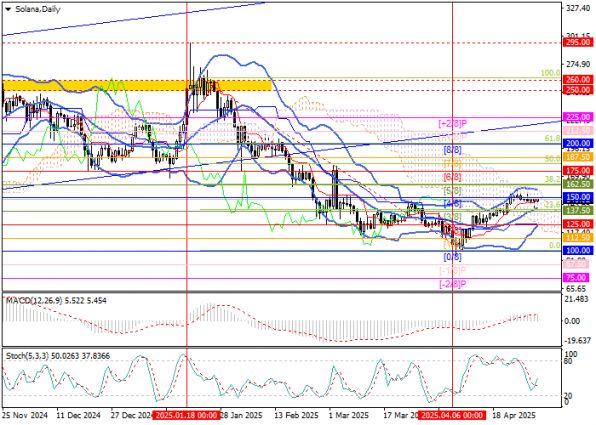Select the 187.50 orange price label
The width and height of the screenshot is (596, 425).
pos(578,157)
